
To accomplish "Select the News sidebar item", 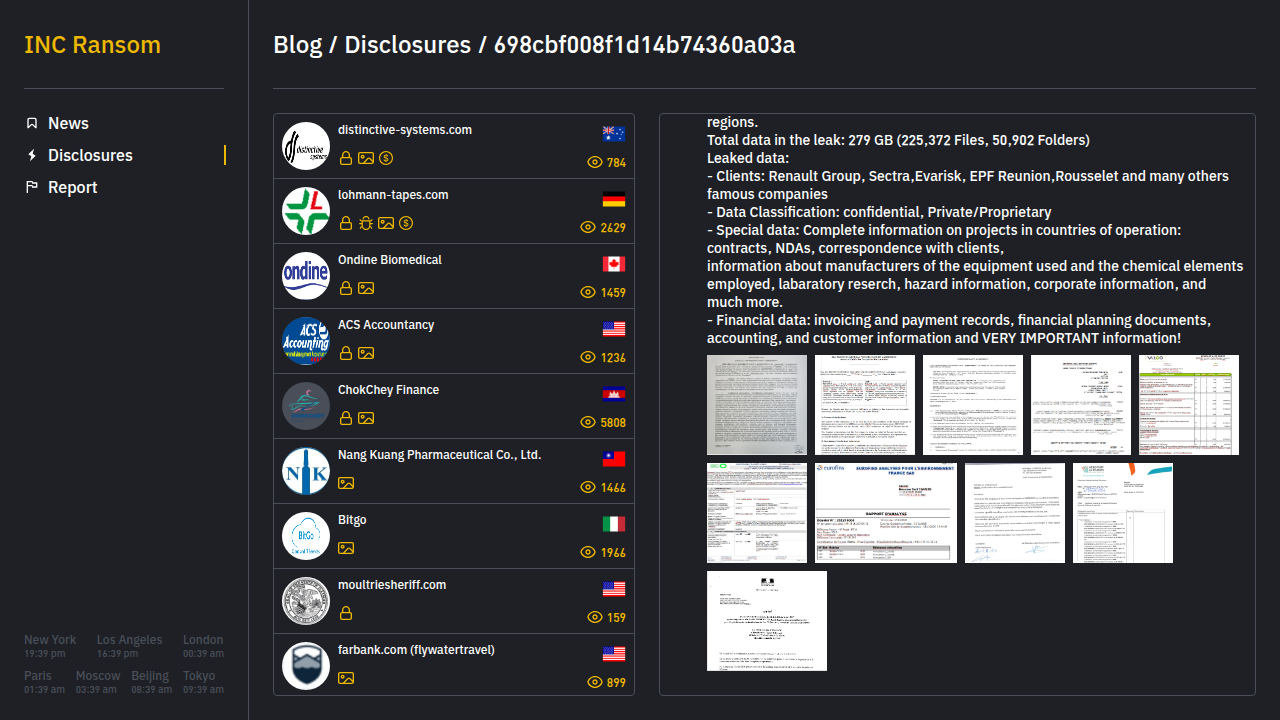I will (68, 123).
